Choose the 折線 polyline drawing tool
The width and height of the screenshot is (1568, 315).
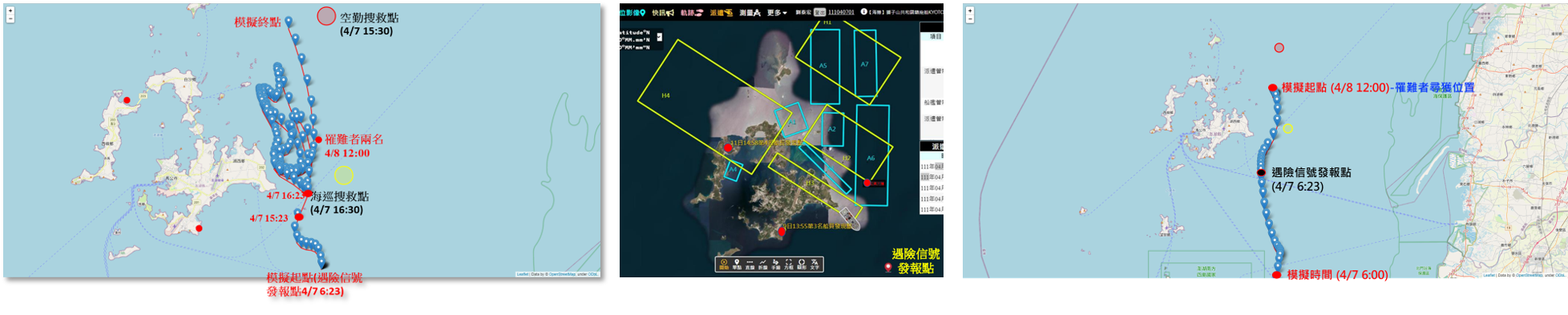point(762,265)
